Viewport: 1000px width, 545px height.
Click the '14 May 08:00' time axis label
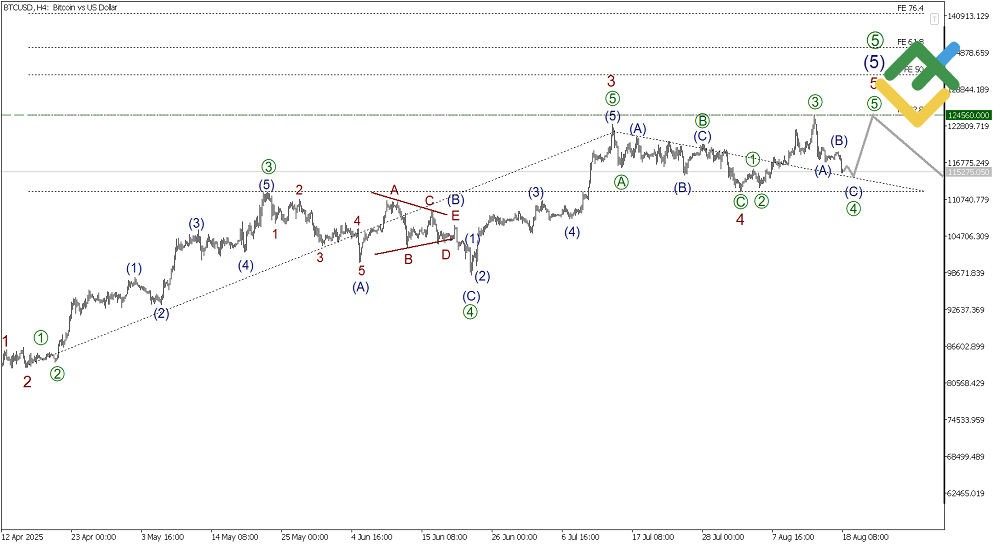click(235, 537)
